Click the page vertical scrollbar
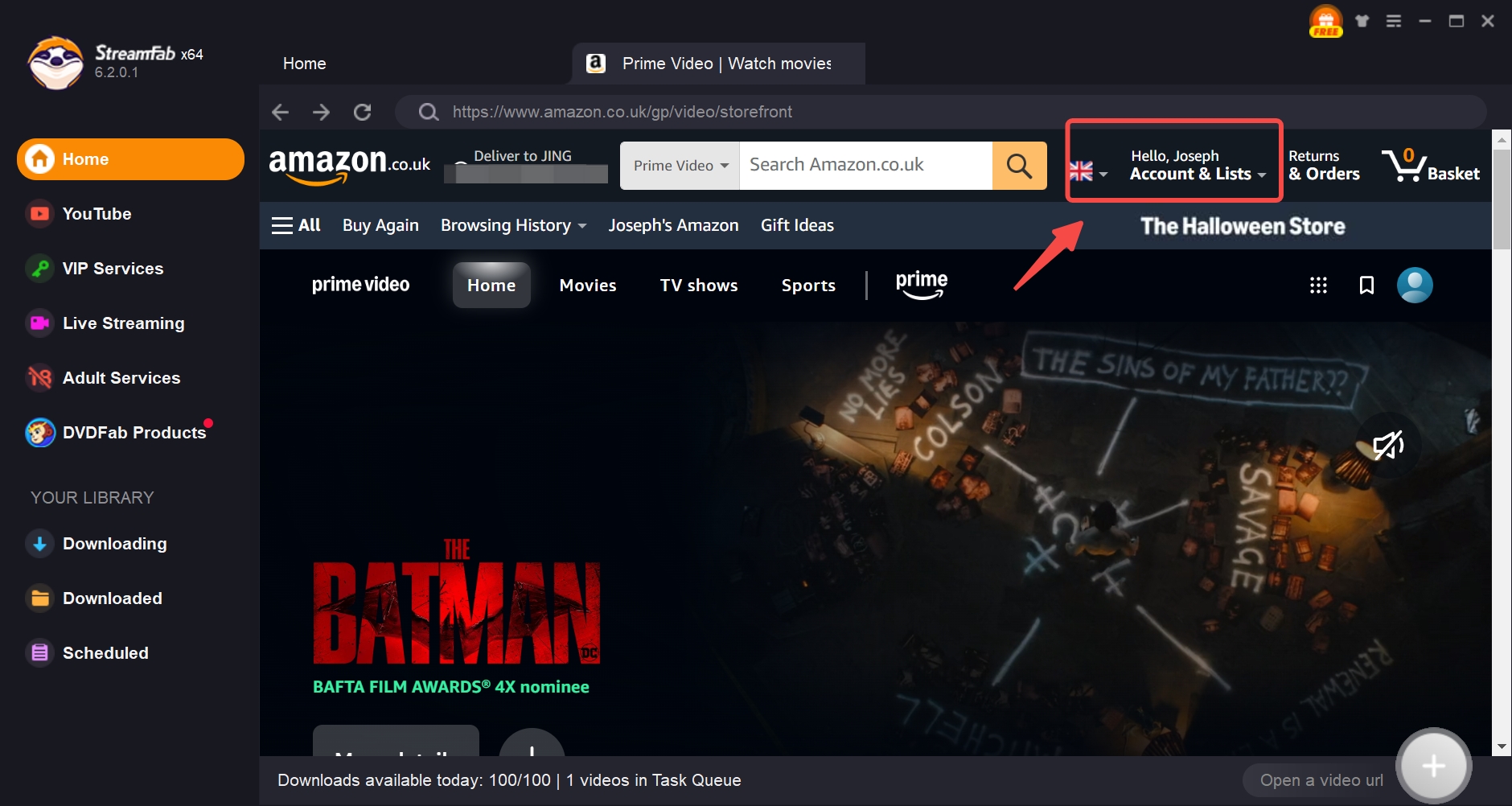The image size is (1512, 806). (x=1502, y=199)
